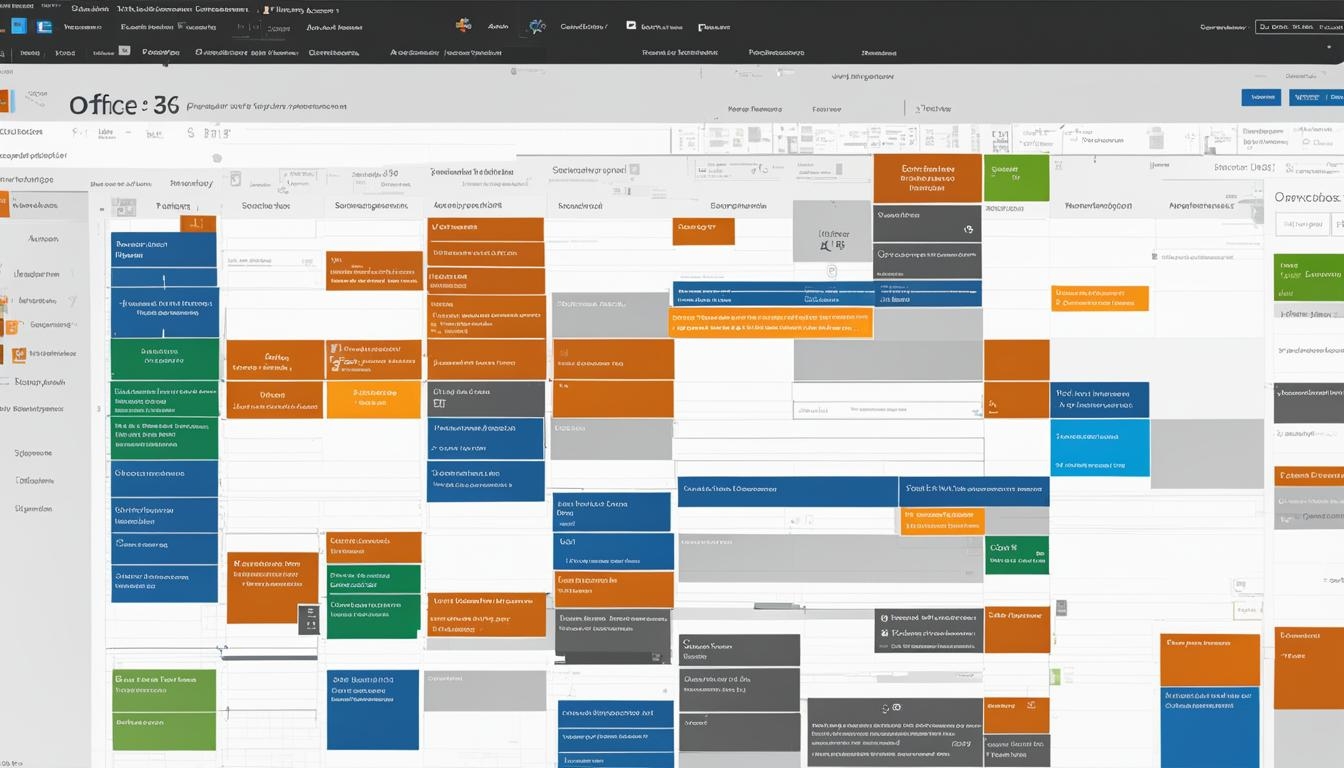
Task: Click the multicolored orange icon in top bar
Action: [463, 26]
